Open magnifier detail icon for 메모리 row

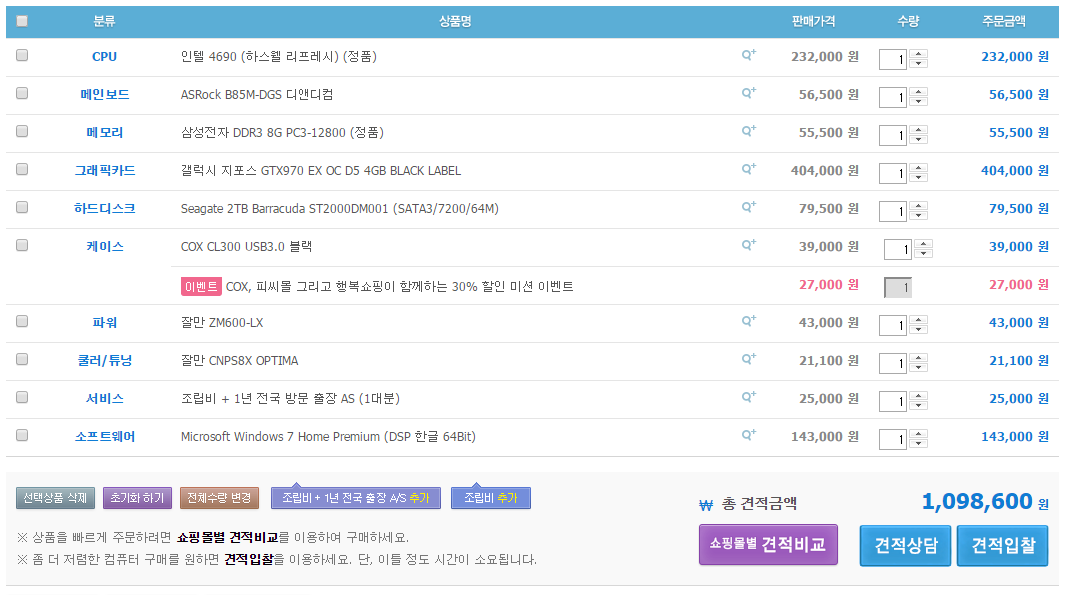[749, 131]
